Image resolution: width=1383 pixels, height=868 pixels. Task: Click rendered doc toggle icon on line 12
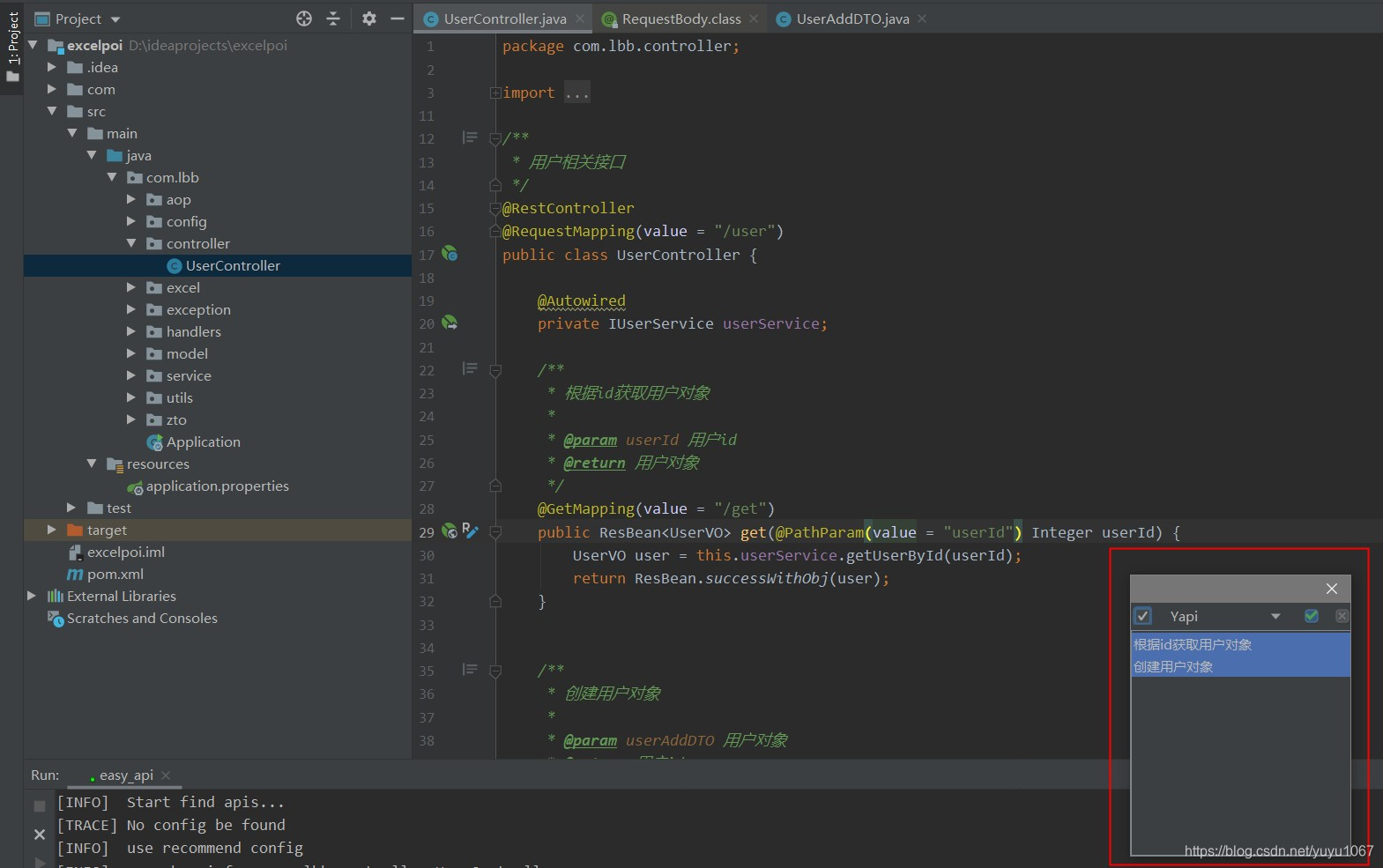click(x=470, y=137)
